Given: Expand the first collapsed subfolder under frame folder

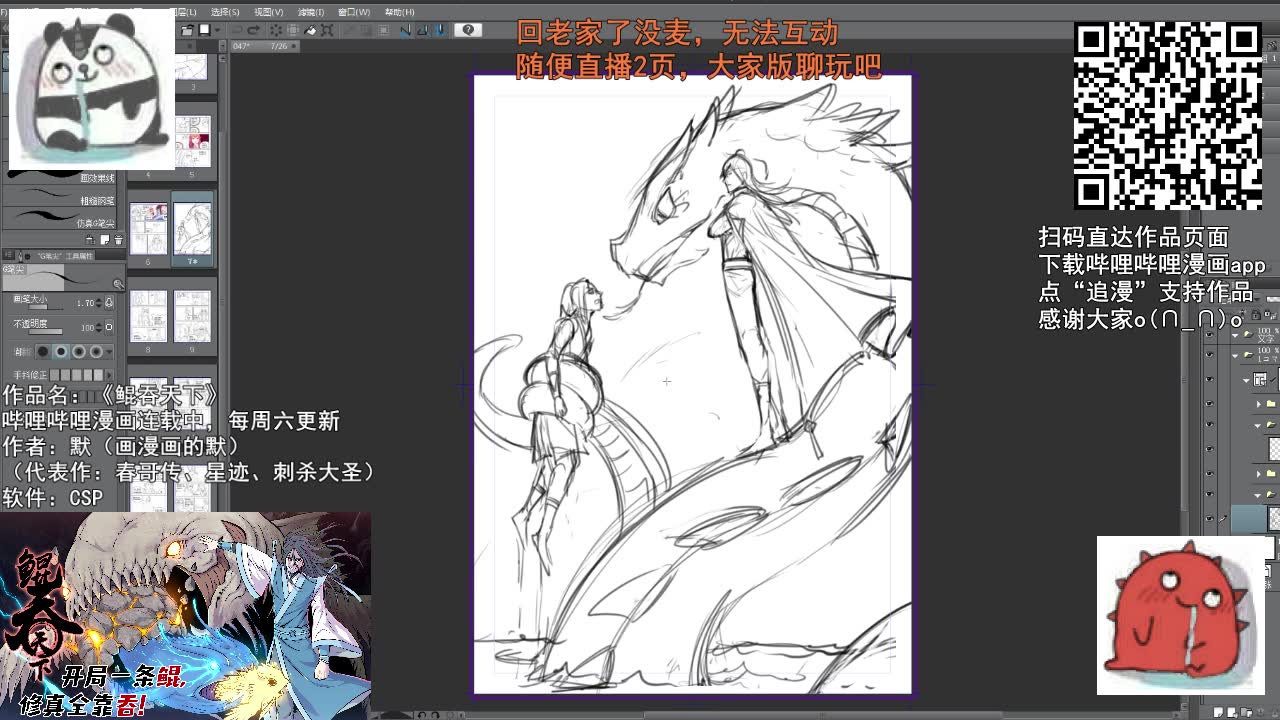Looking at the screenshot, I should tap(1259, 404).
